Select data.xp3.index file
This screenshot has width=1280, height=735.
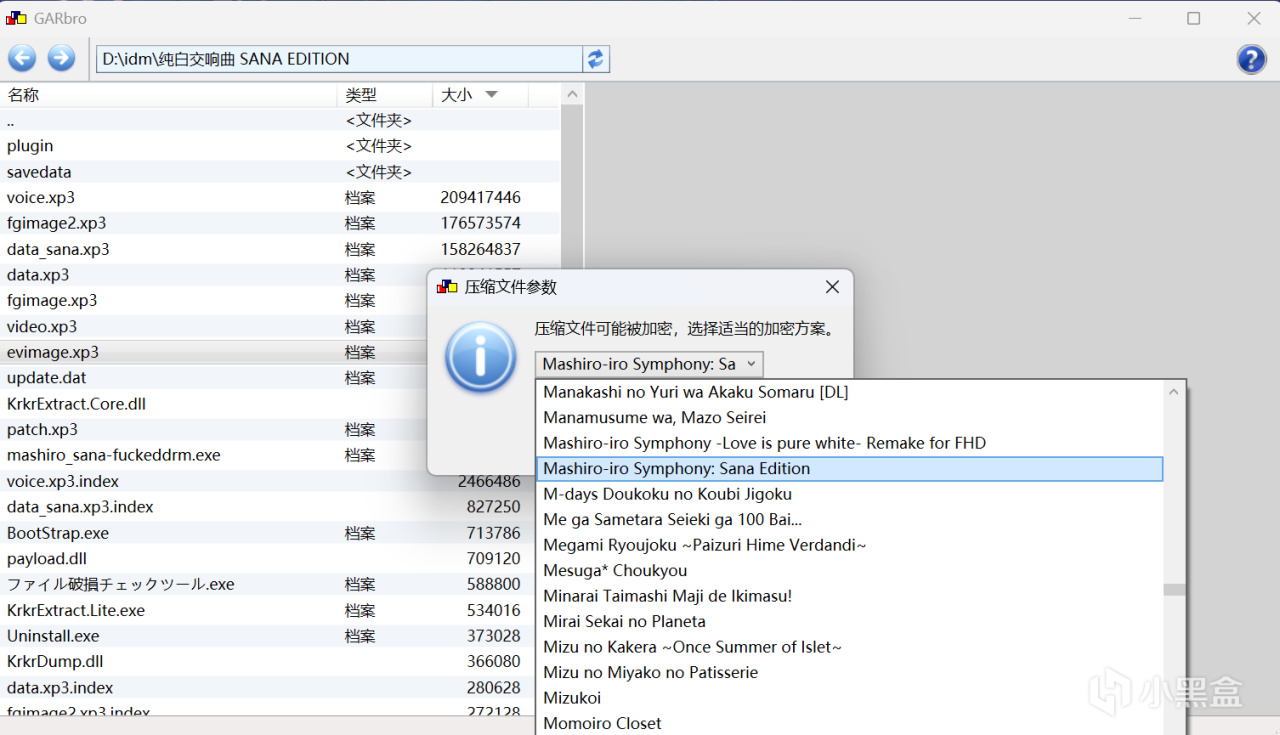click(x=267, y=688)
